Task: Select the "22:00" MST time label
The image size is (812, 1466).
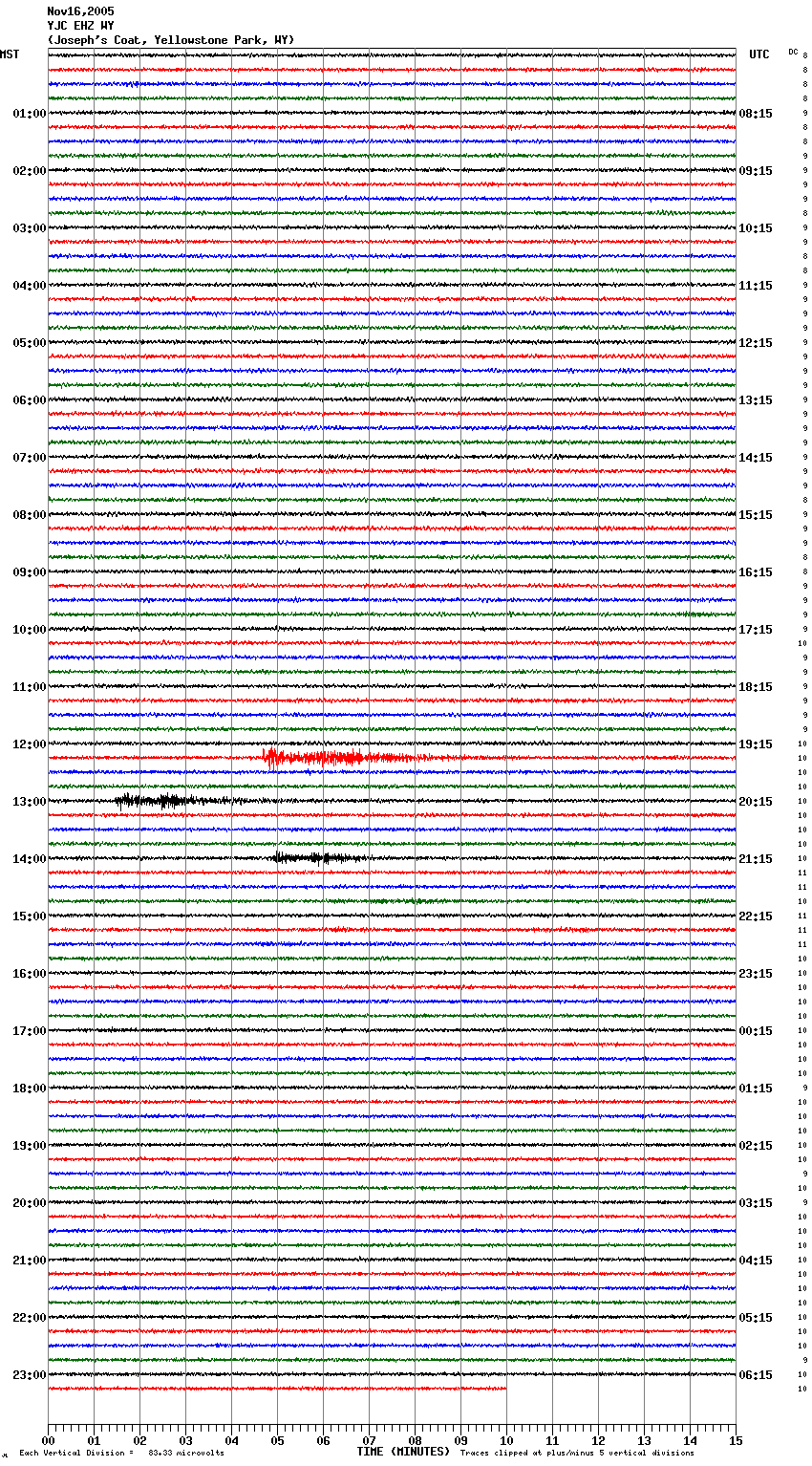Action: tap(30, 1318)
